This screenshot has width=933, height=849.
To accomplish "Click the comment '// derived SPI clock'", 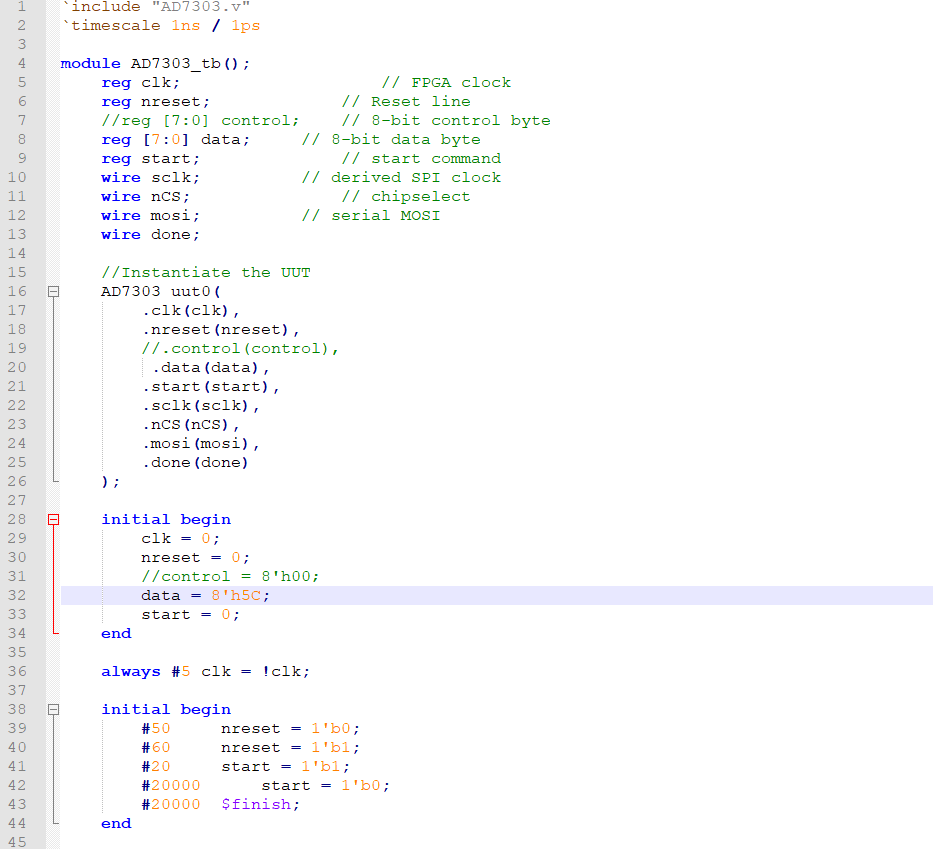I will tap(401, 178).
